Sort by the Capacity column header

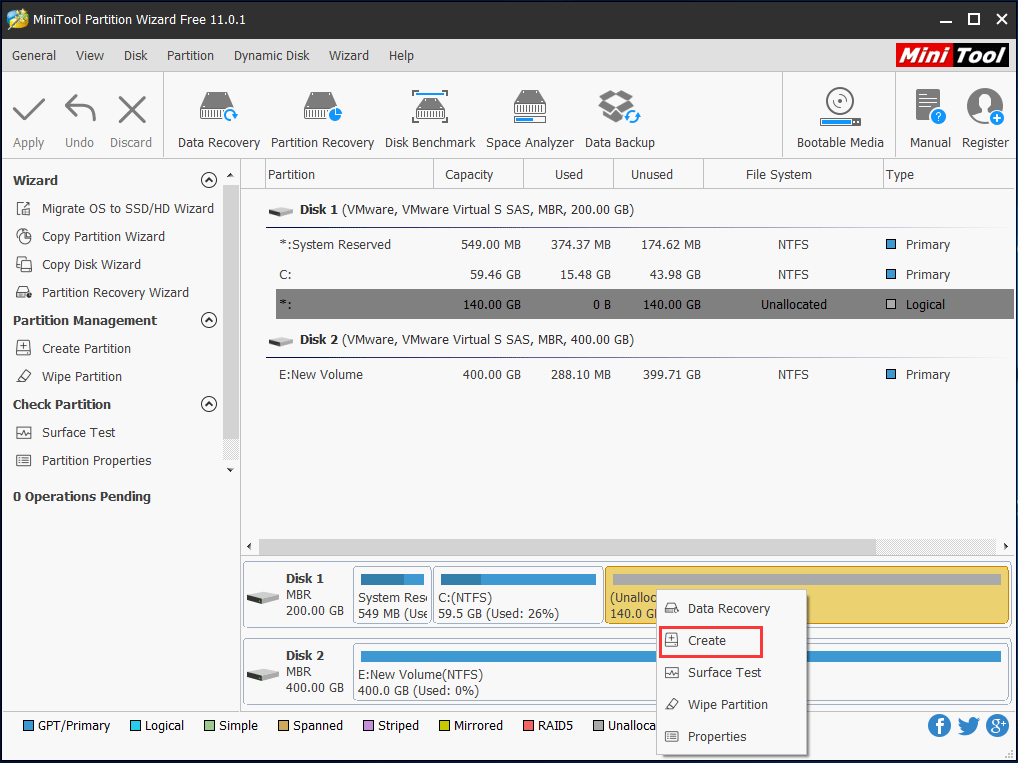[478, 174]
